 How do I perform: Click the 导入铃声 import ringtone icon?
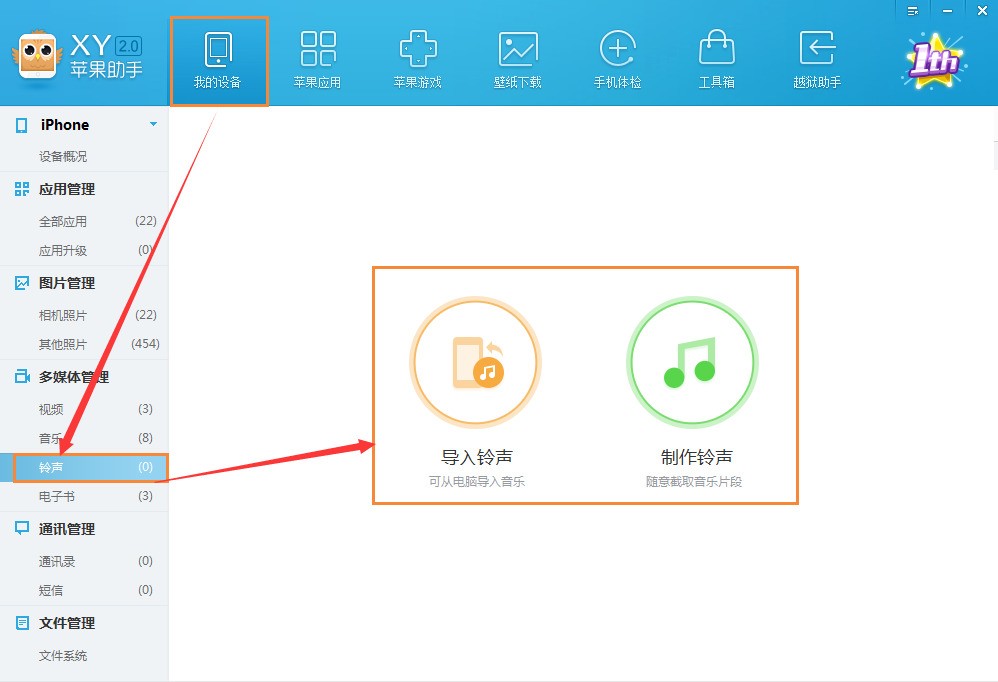click(475, 362)
